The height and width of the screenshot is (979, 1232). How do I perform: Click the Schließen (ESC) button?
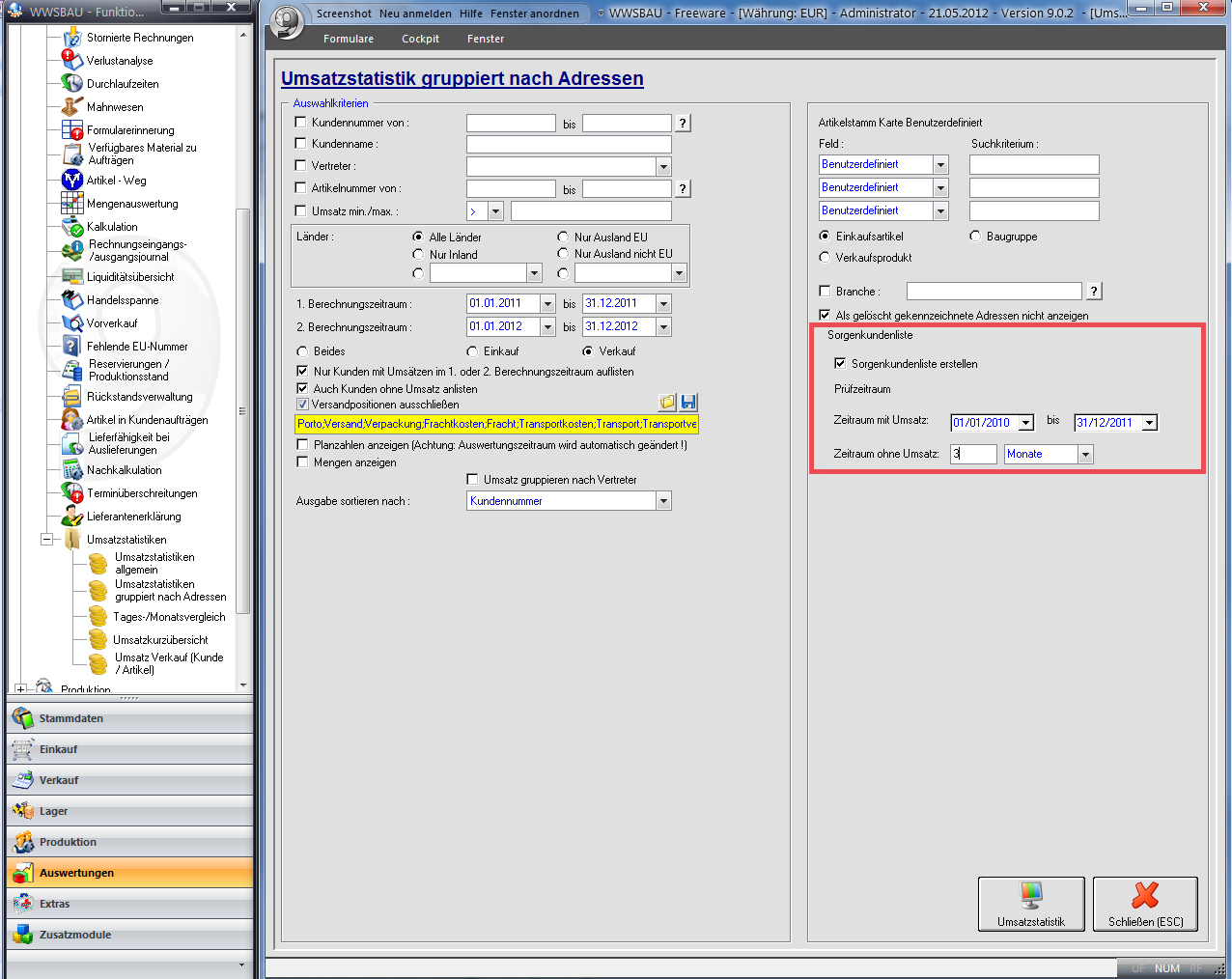click(1145, 904)
